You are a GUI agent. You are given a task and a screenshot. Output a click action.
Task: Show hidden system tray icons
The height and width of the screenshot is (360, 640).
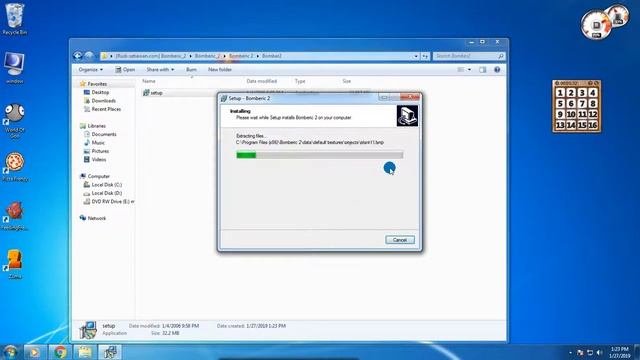click(570, 352)
